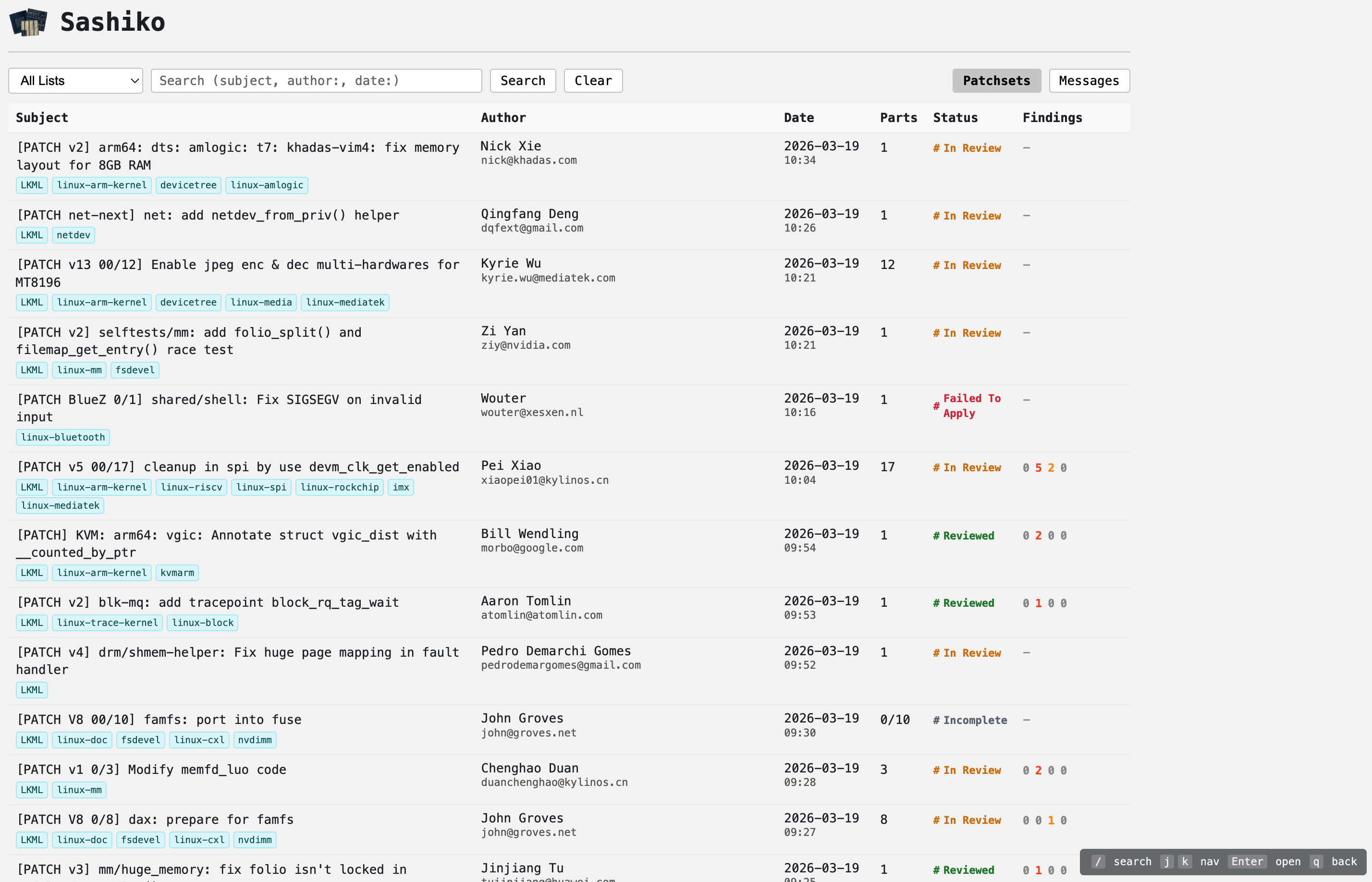Image resolution: width=1372 pixels, height=882 pixels.
Task: Click the linux-amlogic tag on the first patch
Action: (267, 185)
